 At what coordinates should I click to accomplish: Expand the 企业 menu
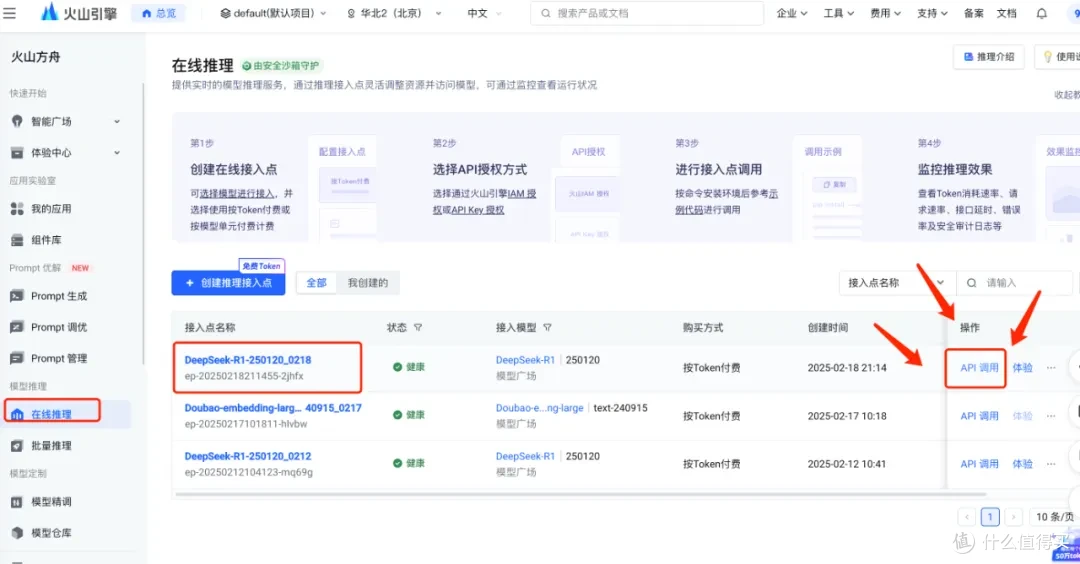coord(791,13)
